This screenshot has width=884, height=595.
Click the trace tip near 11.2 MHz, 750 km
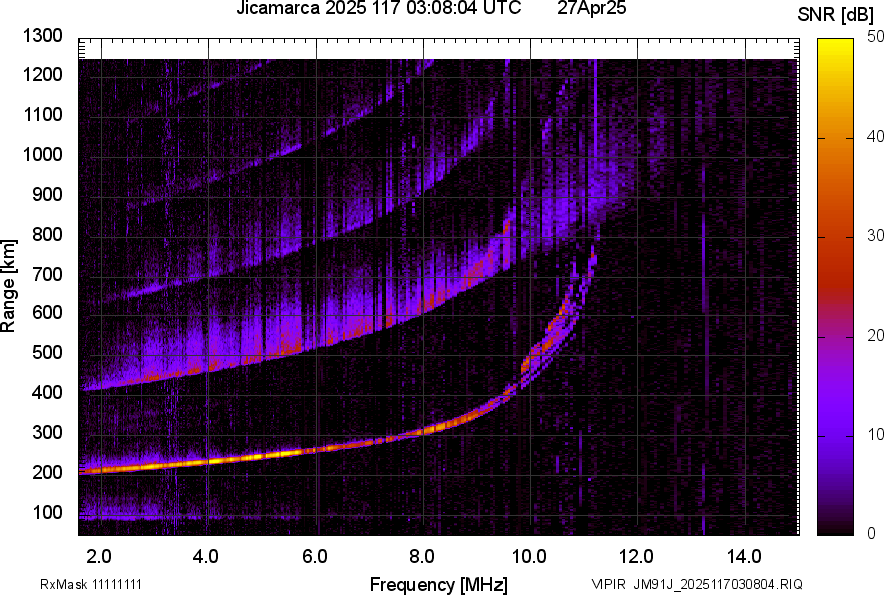pyautogui.click(x=593, y=258)
